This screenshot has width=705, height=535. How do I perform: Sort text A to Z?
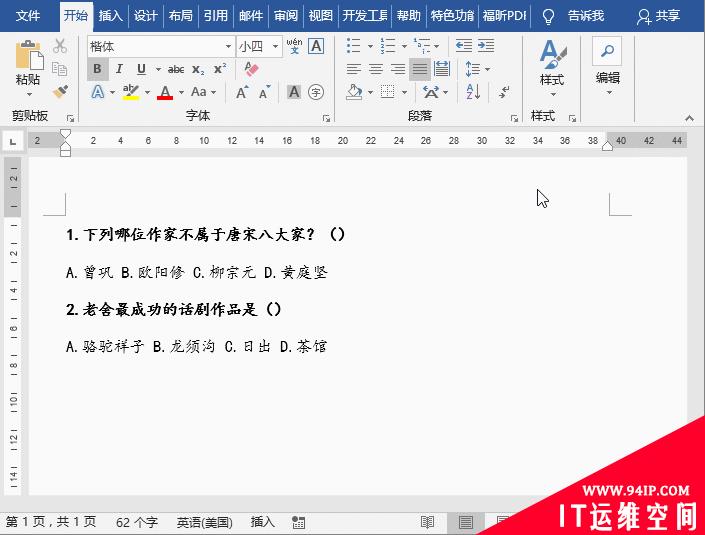tap(473, 92)
